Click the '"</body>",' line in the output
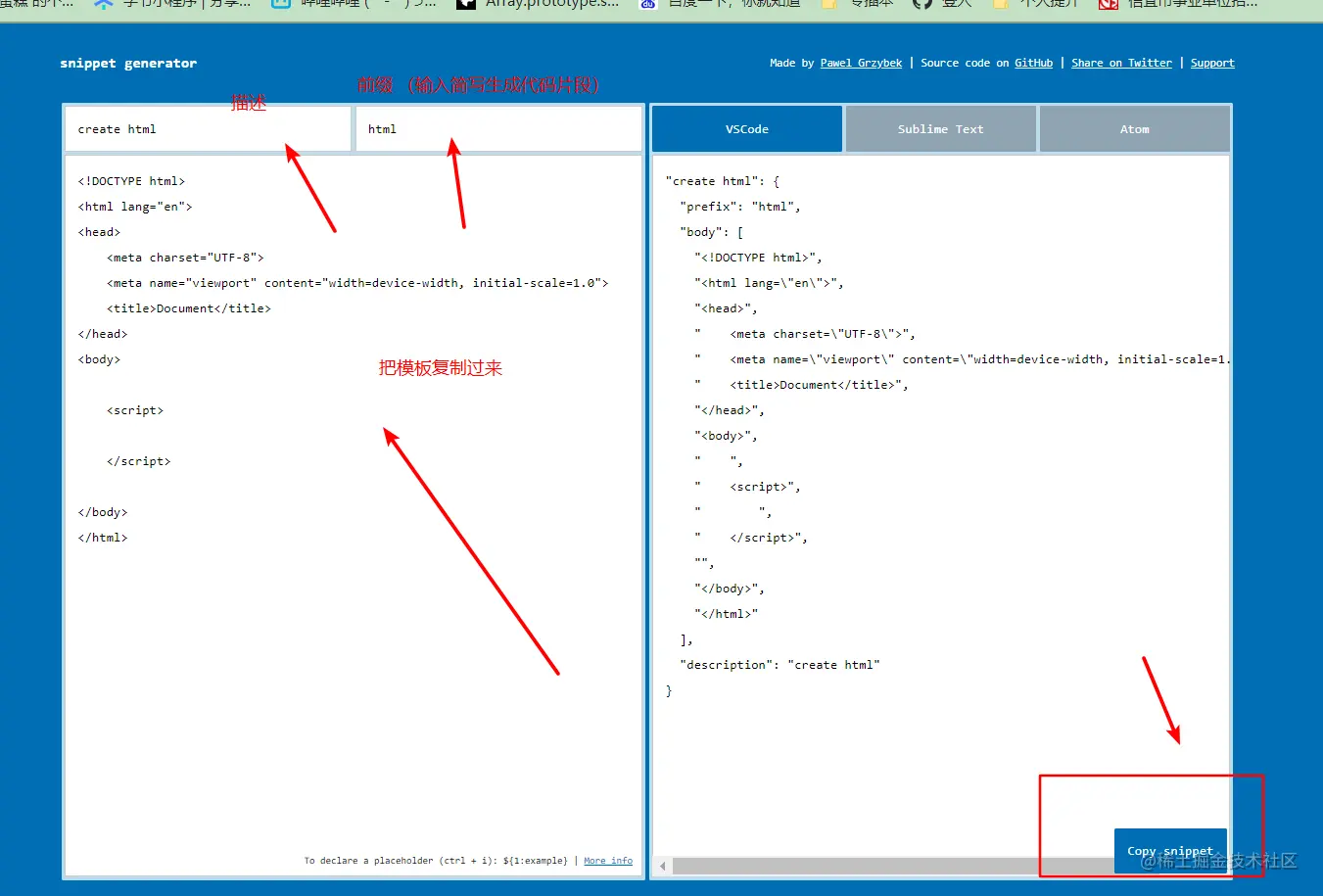The height and width of the screenshot is (896, 1323). 730,589
